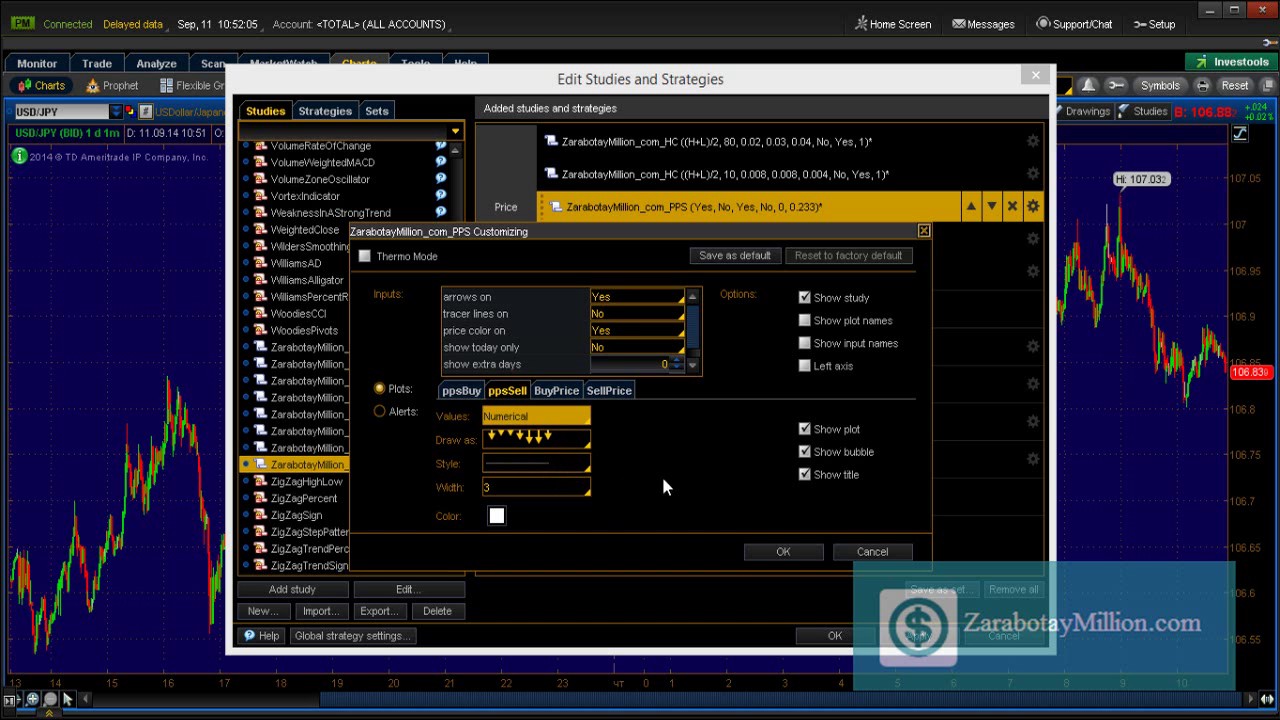Screen dimensions: 1280x720
Task: Open Values Numerical dropdown
Action: click(x=536, y=416)
